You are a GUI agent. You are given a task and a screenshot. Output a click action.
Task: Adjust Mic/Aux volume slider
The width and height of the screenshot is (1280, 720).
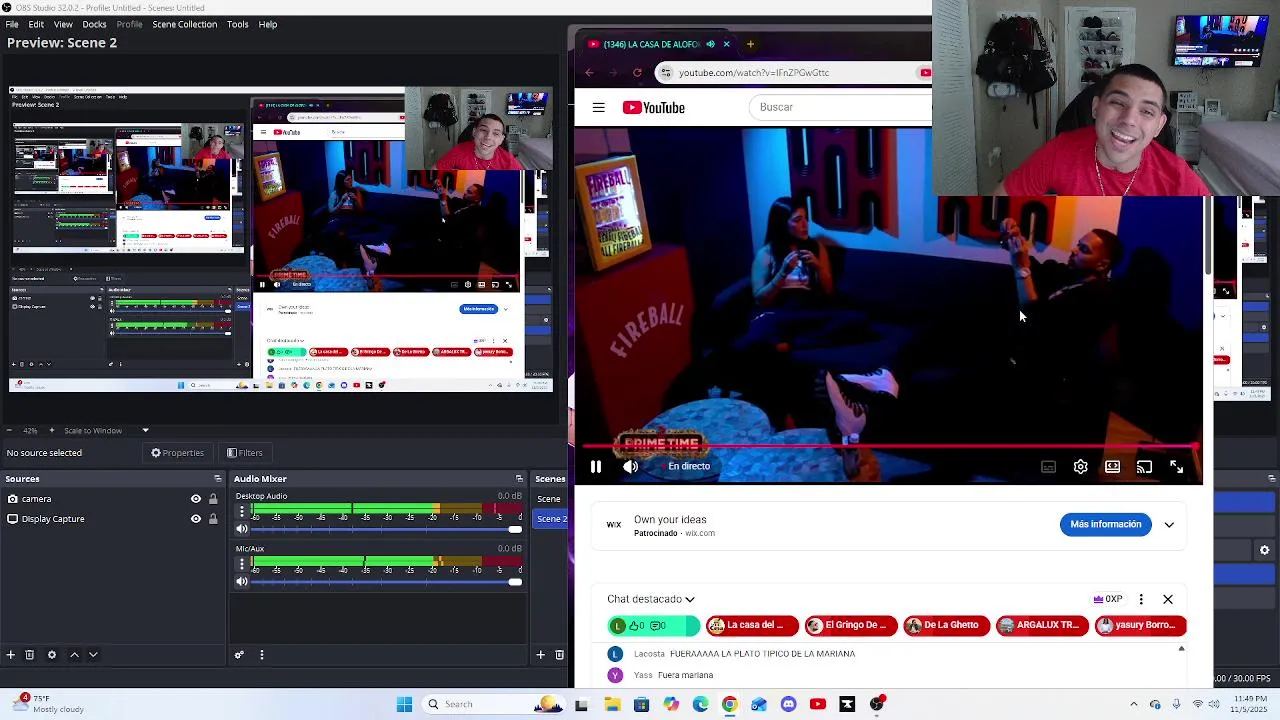click(x=388, y=582)
